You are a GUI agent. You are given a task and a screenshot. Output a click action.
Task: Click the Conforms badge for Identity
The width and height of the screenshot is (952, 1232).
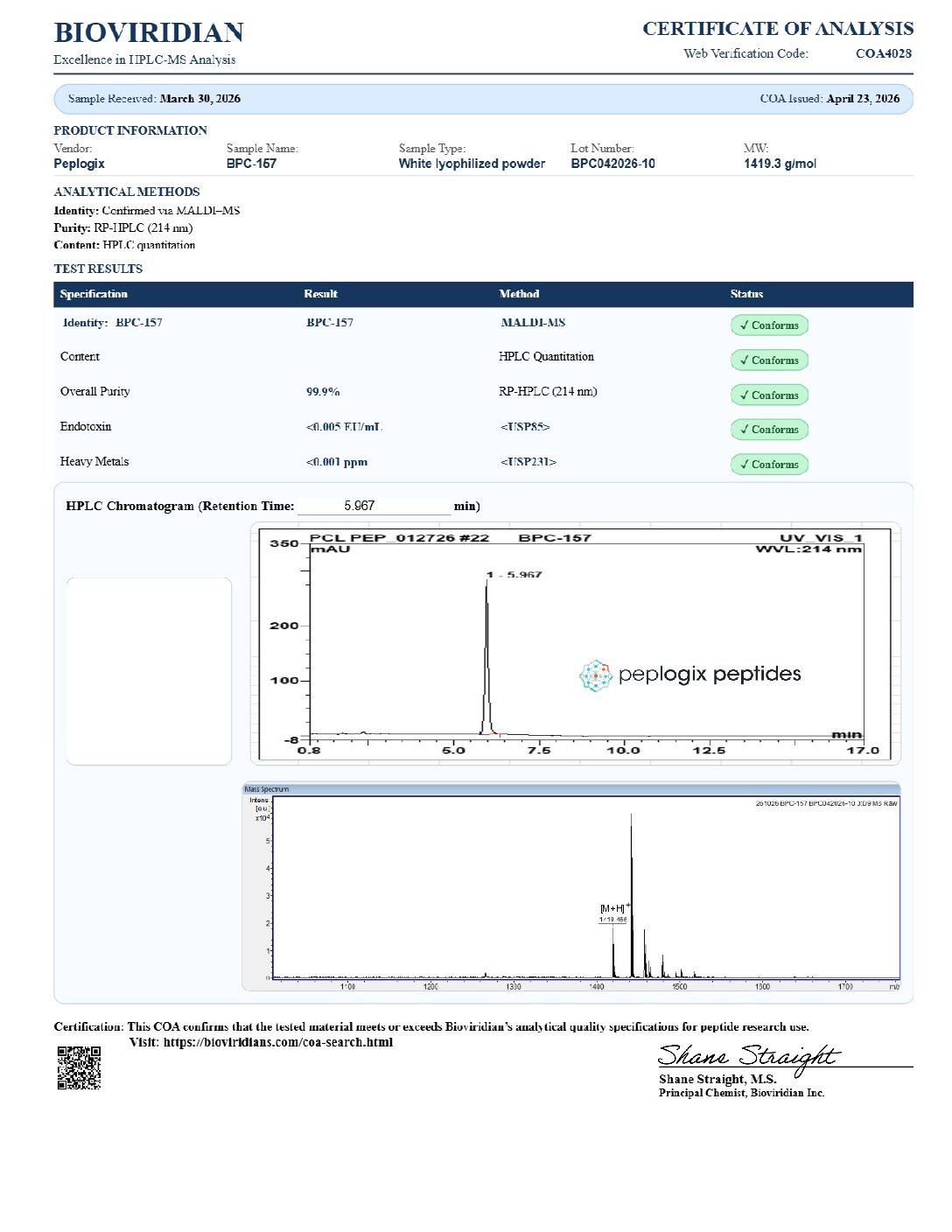click(x=769, y=325)
